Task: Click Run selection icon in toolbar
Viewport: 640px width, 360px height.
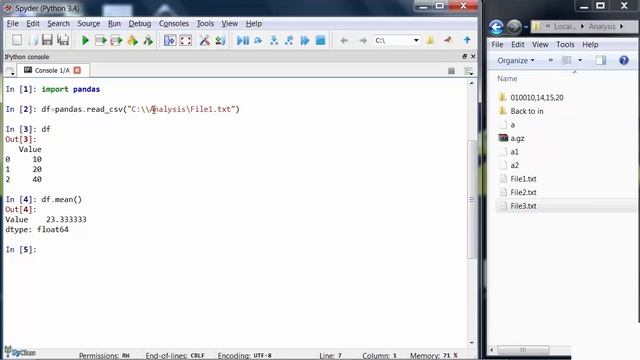Action: click(132, 40)
